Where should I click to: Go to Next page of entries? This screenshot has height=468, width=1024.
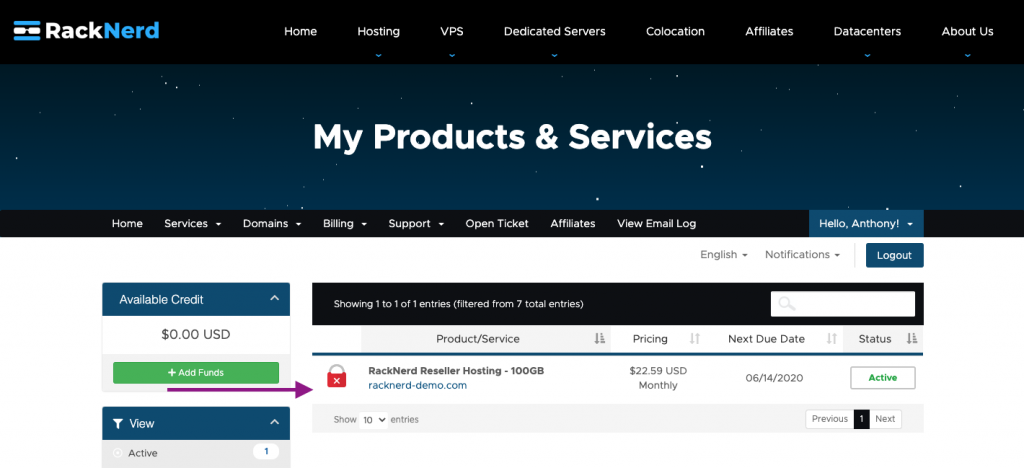(x=886, y=419)
